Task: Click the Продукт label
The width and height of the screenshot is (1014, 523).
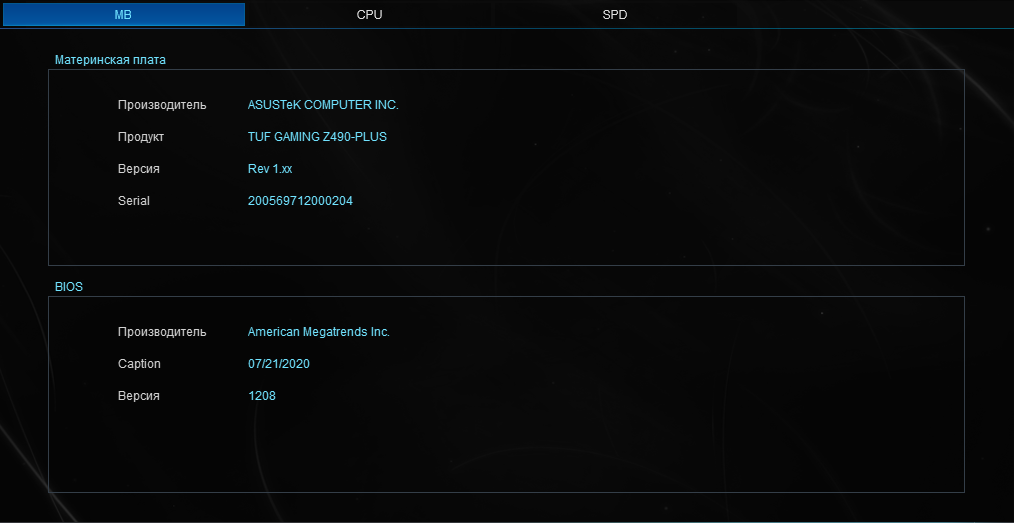Action: [141, 137]
